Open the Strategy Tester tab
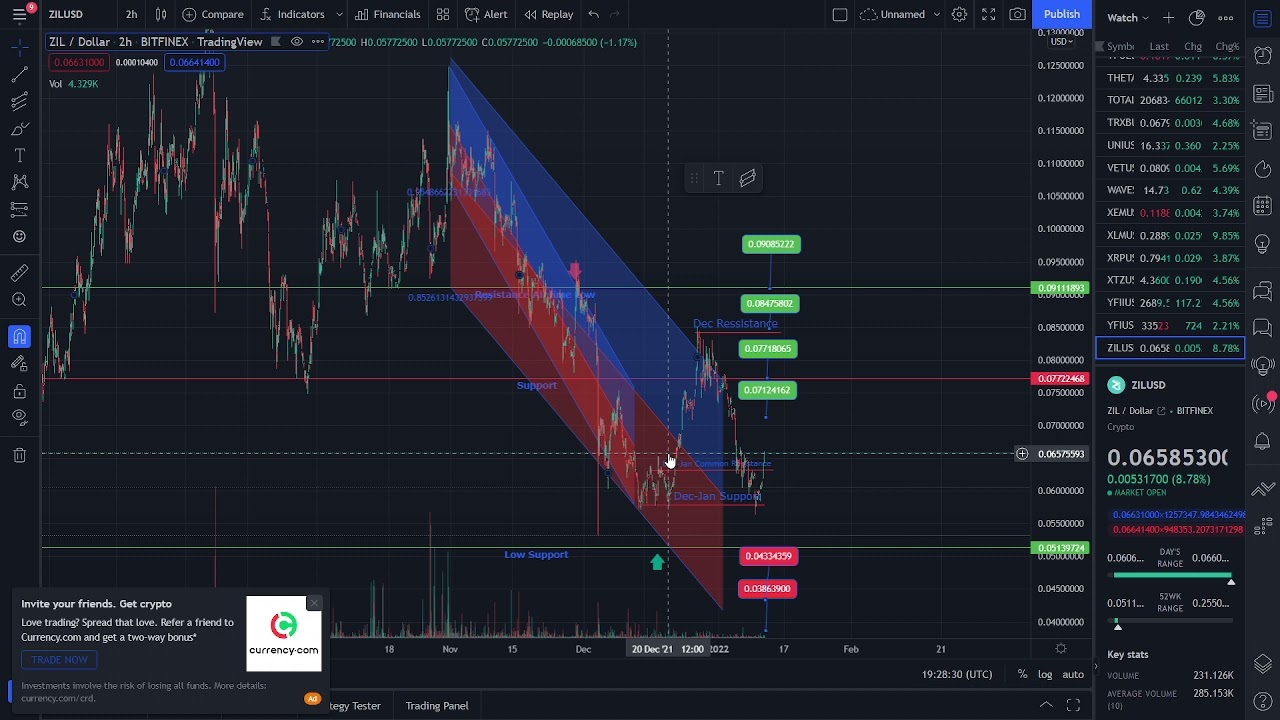 click(355, 706)
